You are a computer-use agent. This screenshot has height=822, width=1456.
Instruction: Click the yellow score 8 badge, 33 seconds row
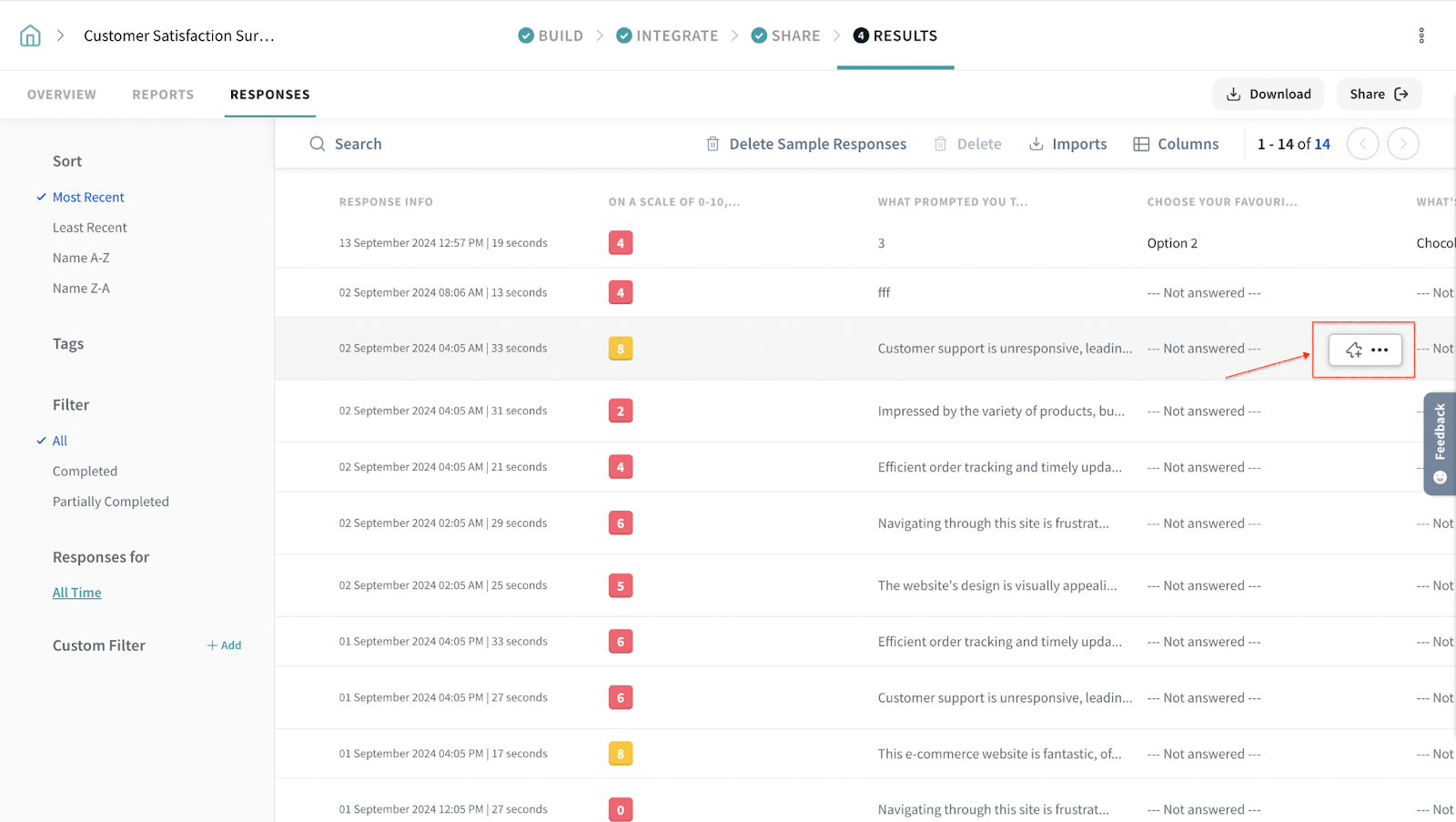tap(621, 349)
